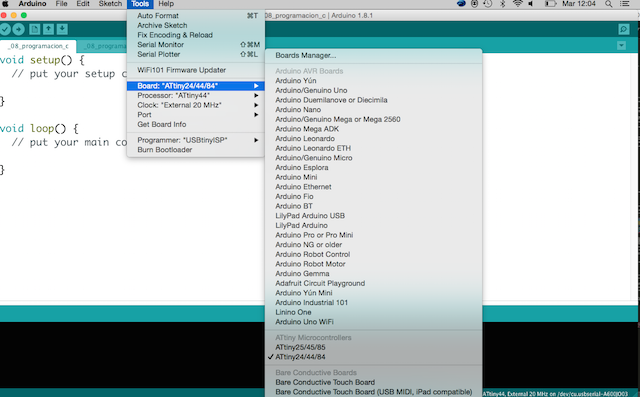Launch WiFi101 Firmware Updater
This screenshot has width=640, height=397.
click(x=196, y=70)
